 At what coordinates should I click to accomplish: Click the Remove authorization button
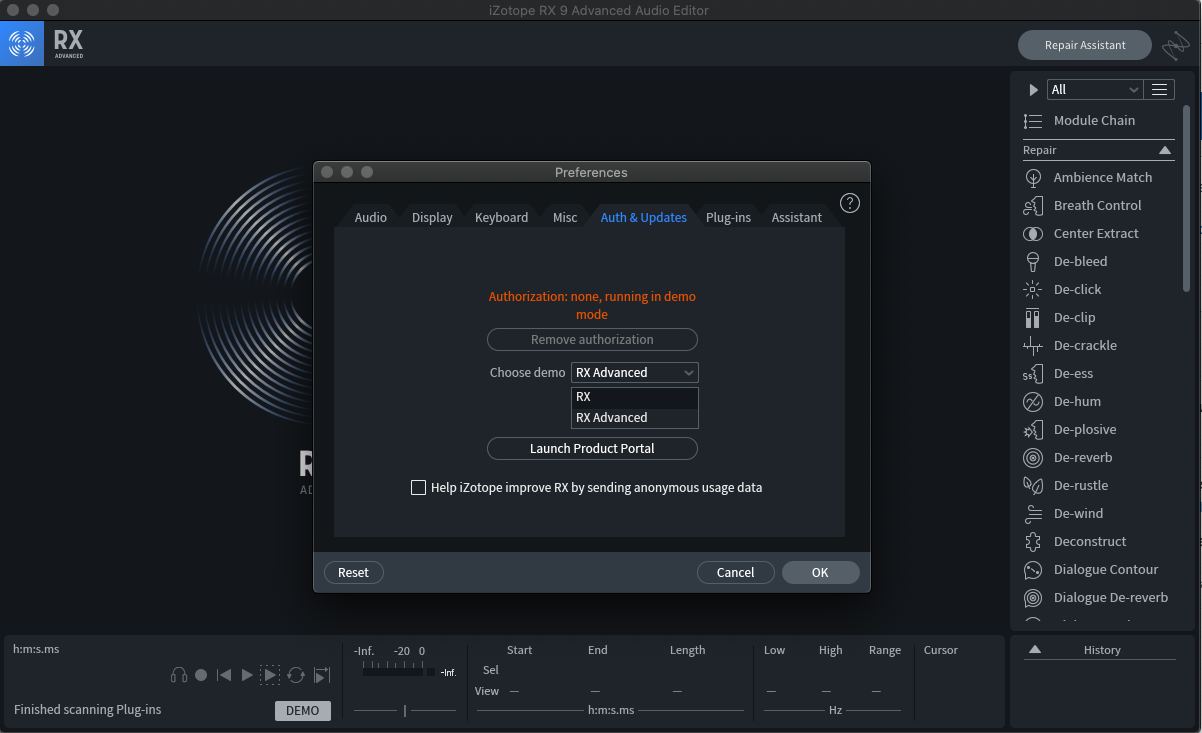592,339
